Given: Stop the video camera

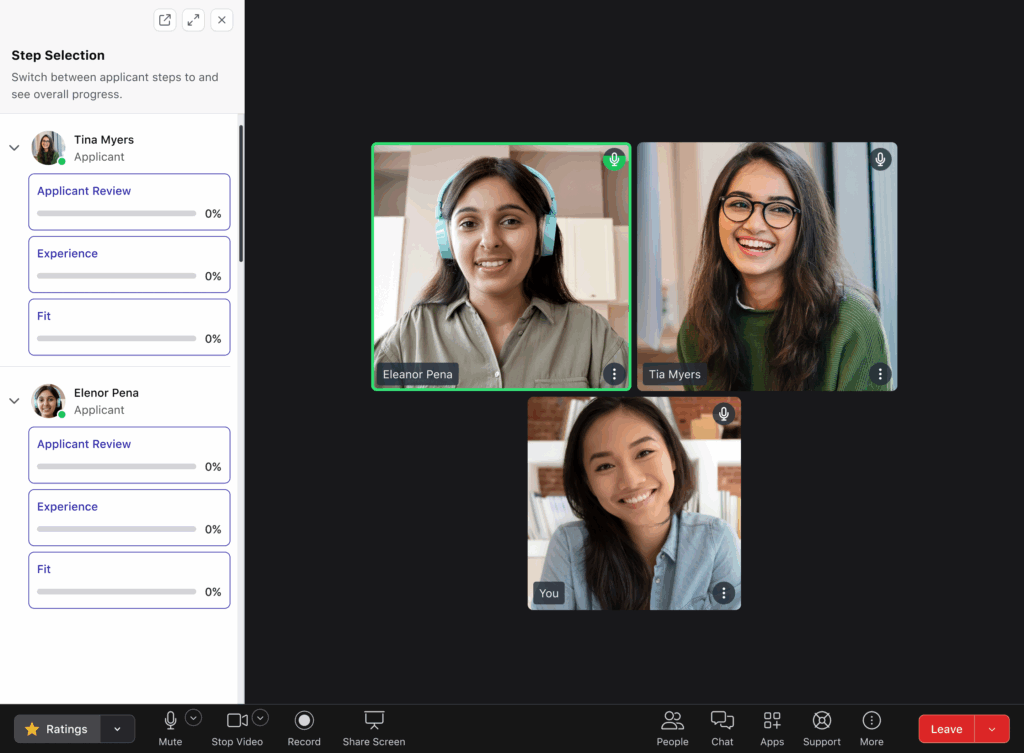Looking at the screenshot, I should pyautogui.click(x=237, y=728).
